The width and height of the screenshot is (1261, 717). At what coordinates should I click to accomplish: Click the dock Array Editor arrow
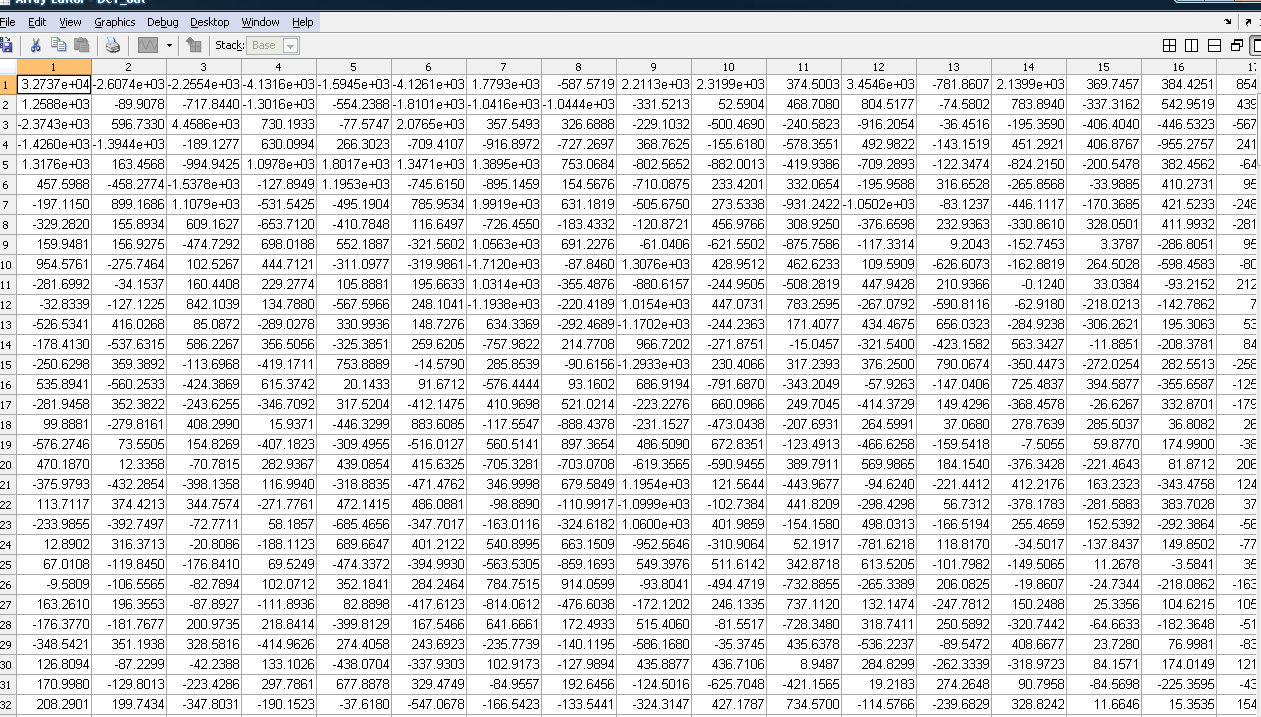pos(1228,21)
